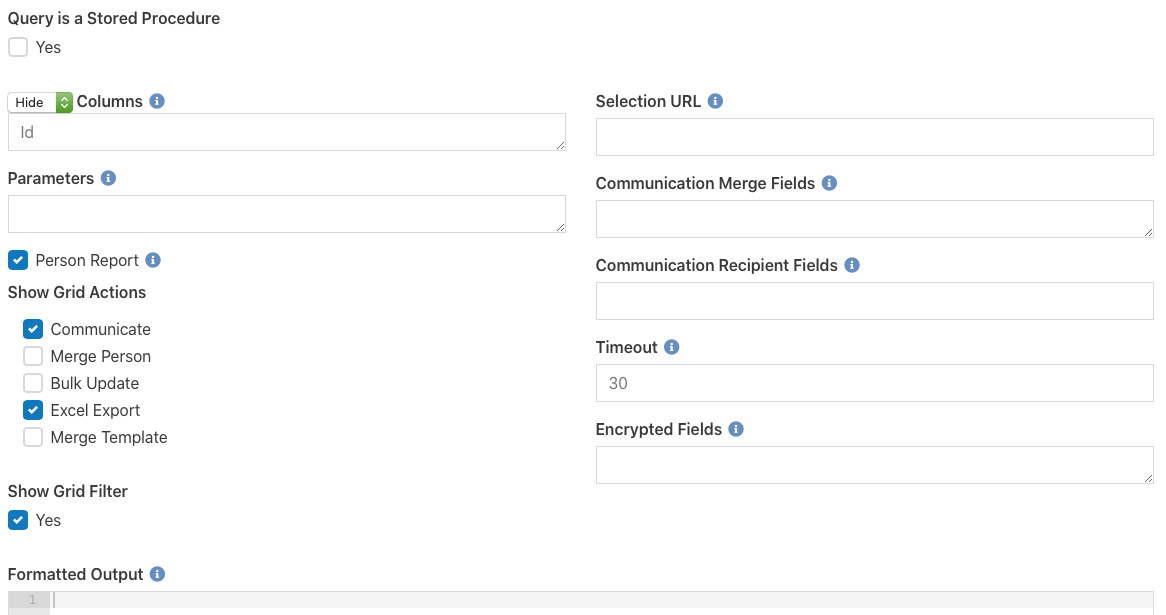Click the 'Timeout' label text
The height and width of the screenshot is (615, 1166).
(627, 347)
